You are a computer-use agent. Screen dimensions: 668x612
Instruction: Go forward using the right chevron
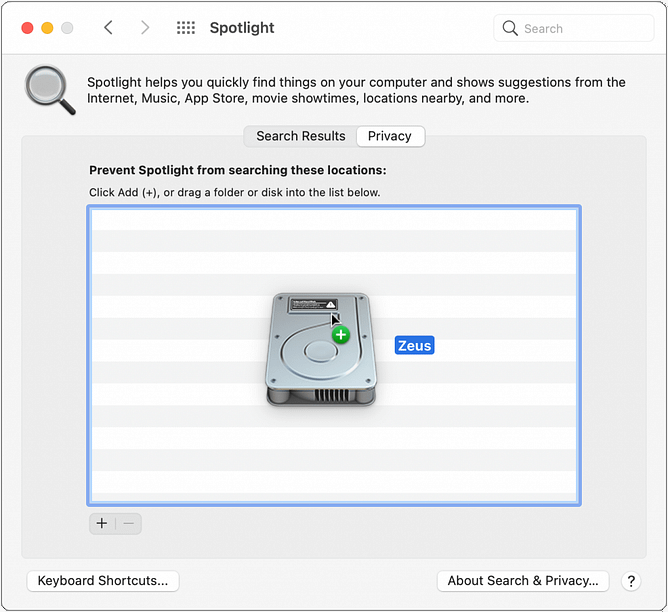pos(145,28)
